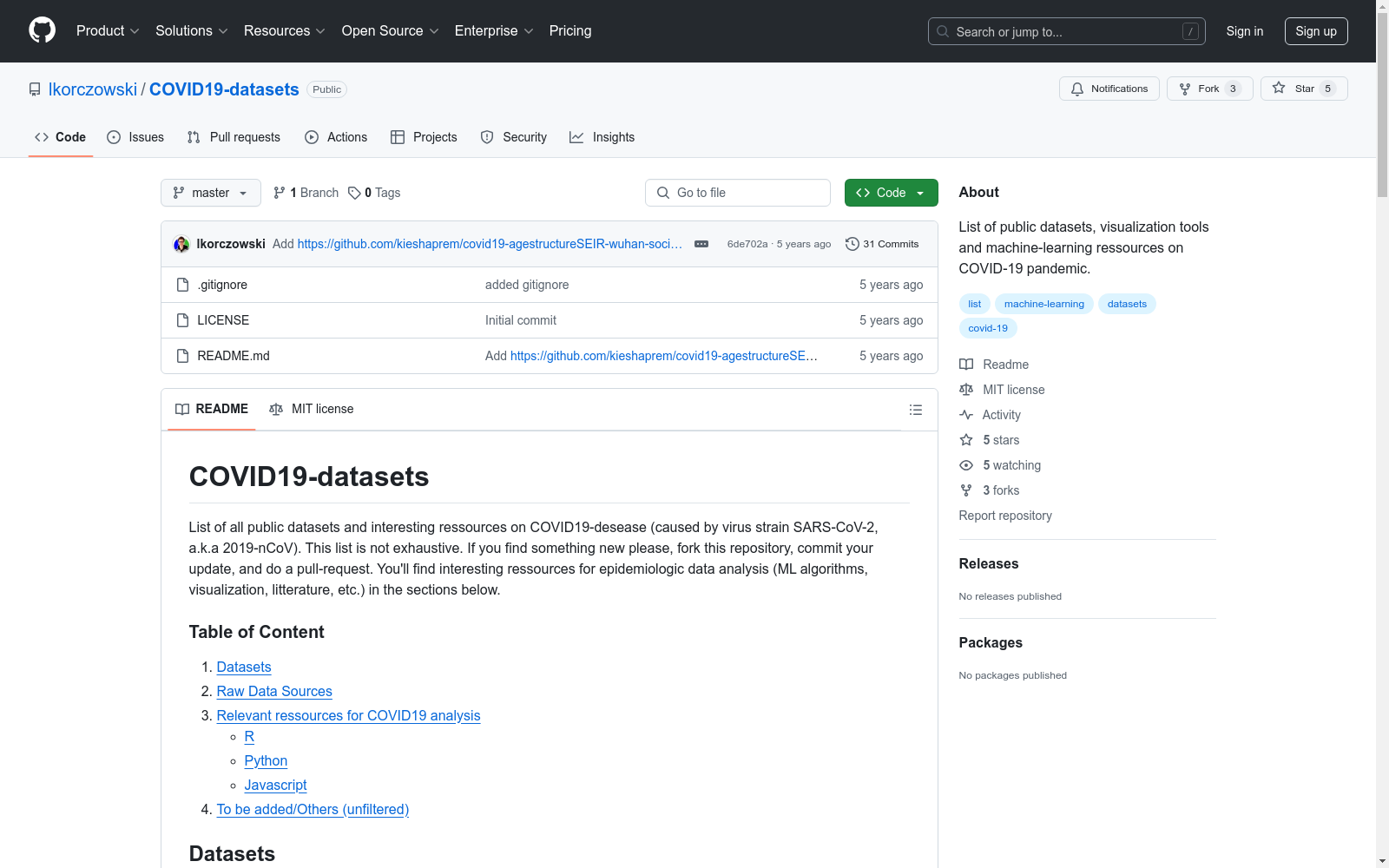Click the list topic tag

[x=975, y=304]
